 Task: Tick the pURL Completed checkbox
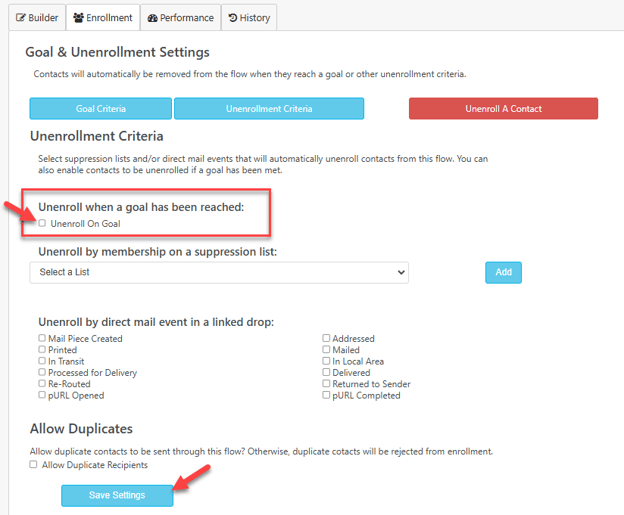tap(326, 395)
